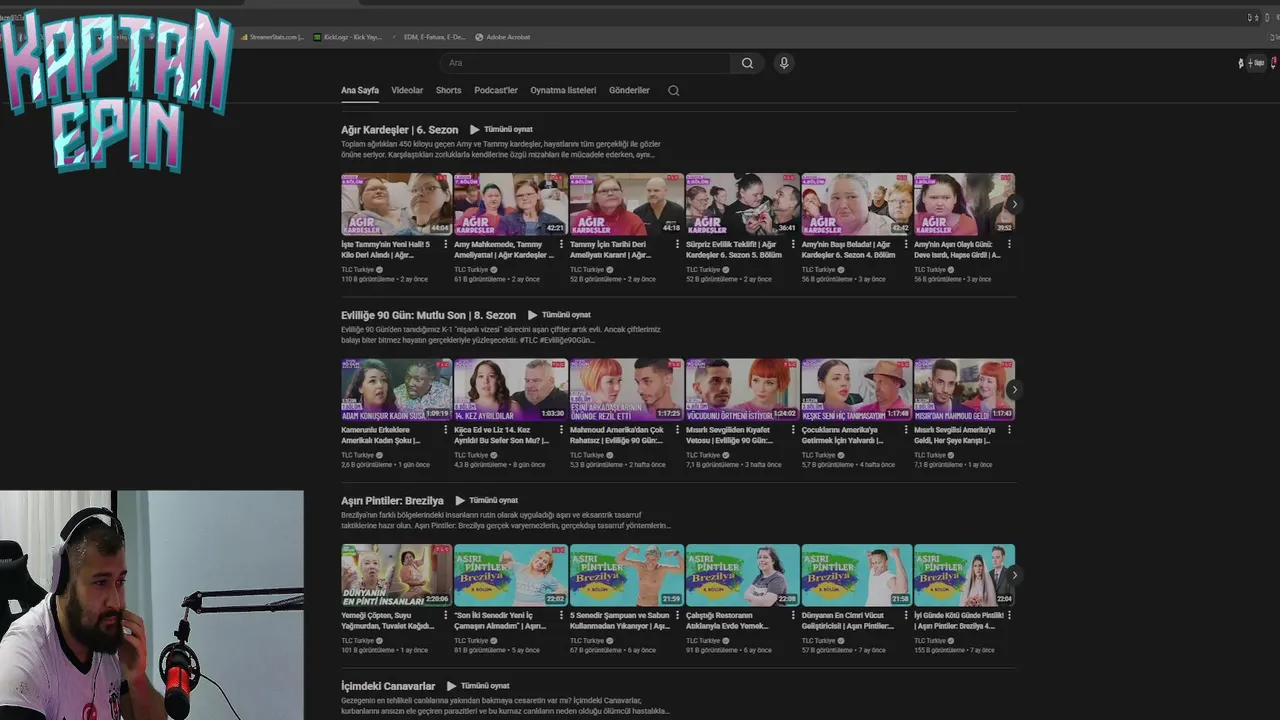Open the 44:04 Ağır Kardeşler video thumbnail
1280x720 pixels.
(x=396, y=204)
